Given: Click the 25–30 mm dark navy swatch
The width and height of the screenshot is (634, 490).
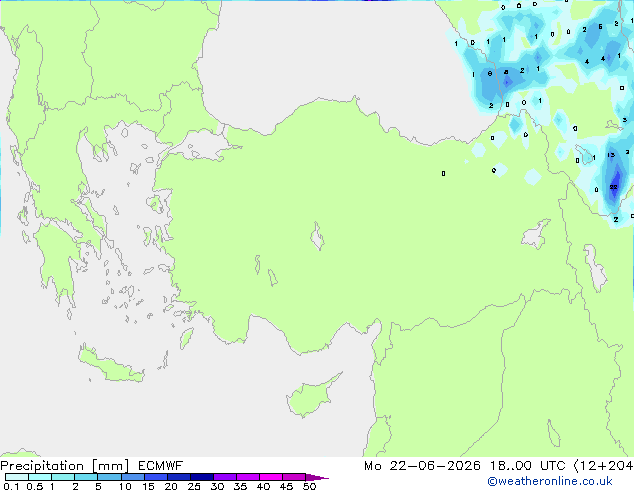Looking at the screenshot, I should point(201,477).
